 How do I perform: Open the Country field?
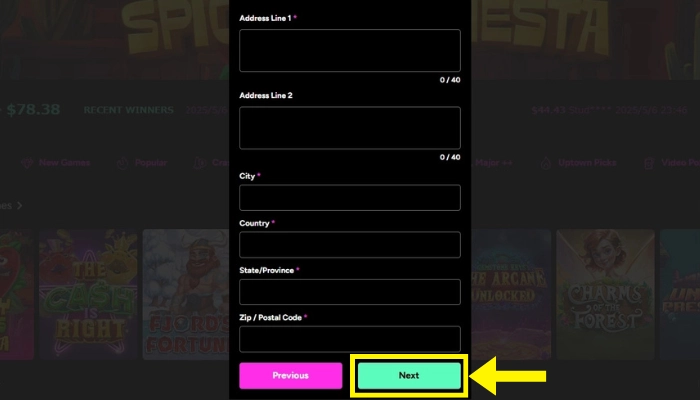point(350,245)
